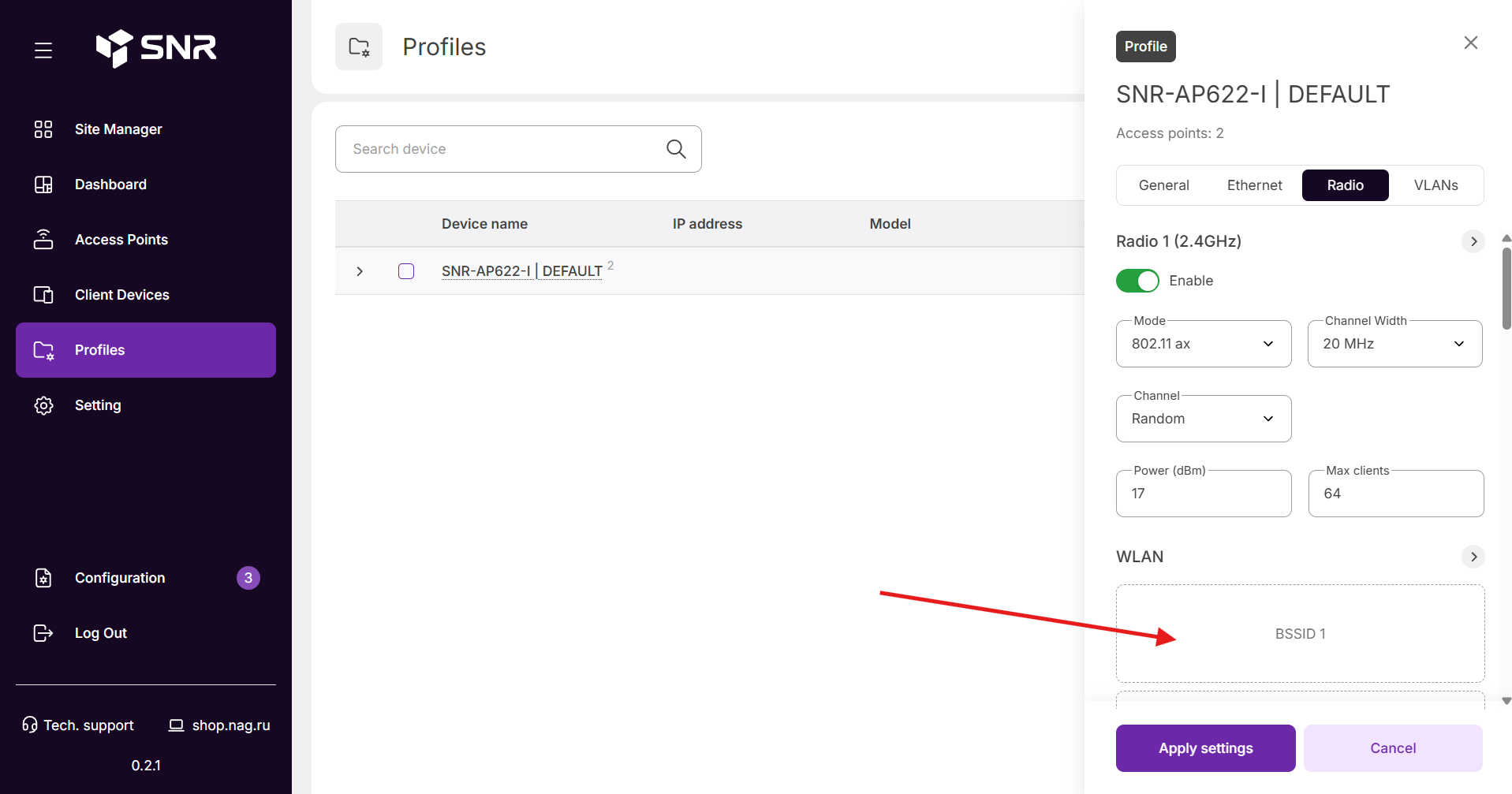Click the Power (dBm) input field

(x=1204, y=494)
